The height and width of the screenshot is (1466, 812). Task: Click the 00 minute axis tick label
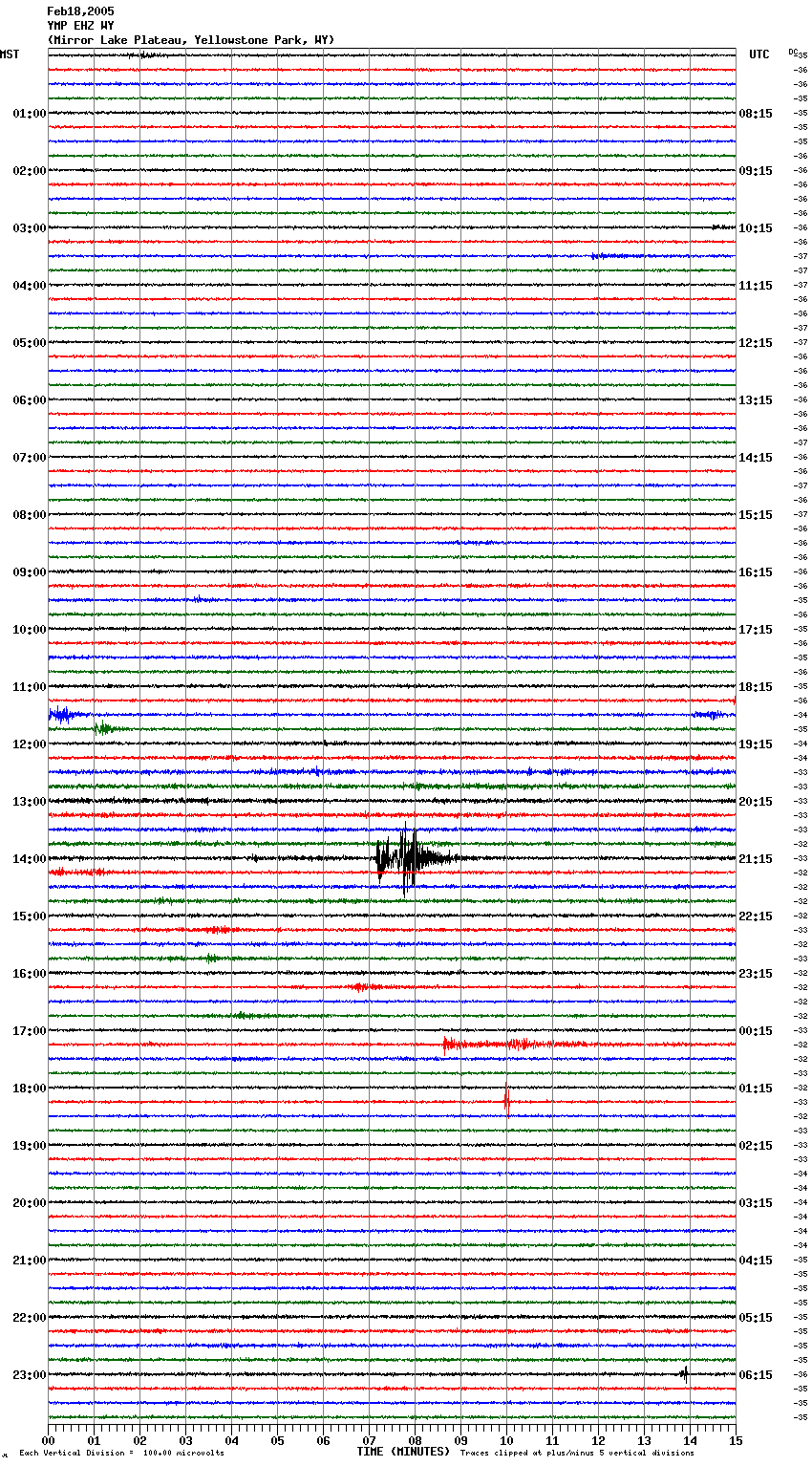coord(48,1439)
